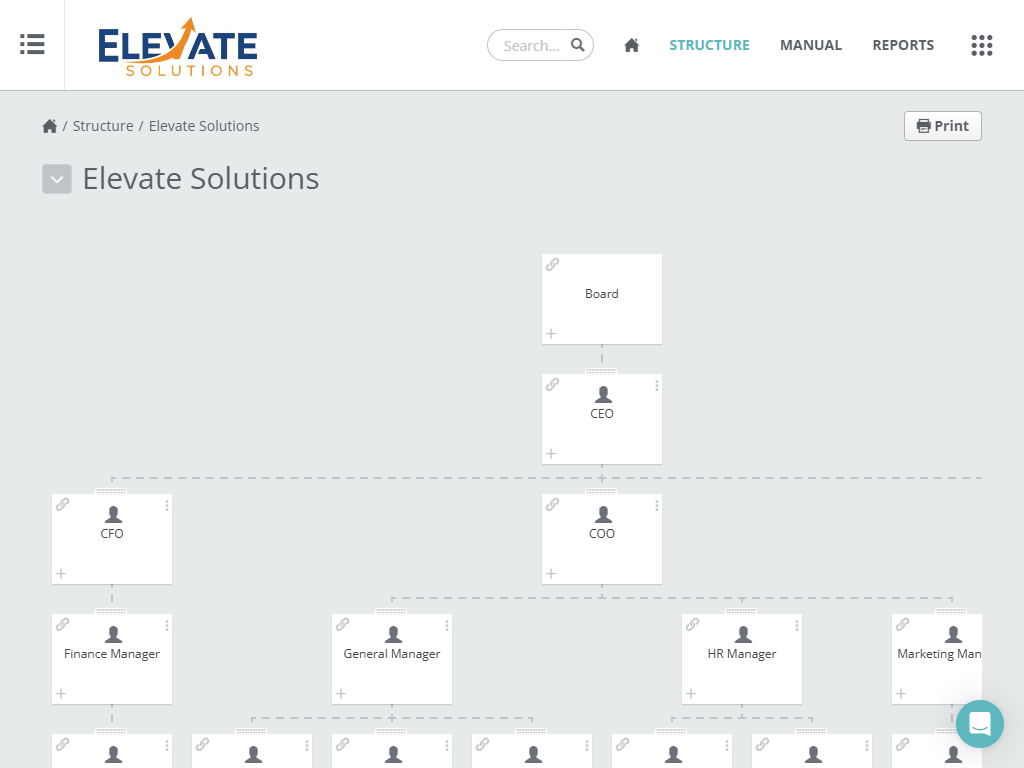
Task: Click the Marketing Manager person icon
Action: click(x=953, y=634)
